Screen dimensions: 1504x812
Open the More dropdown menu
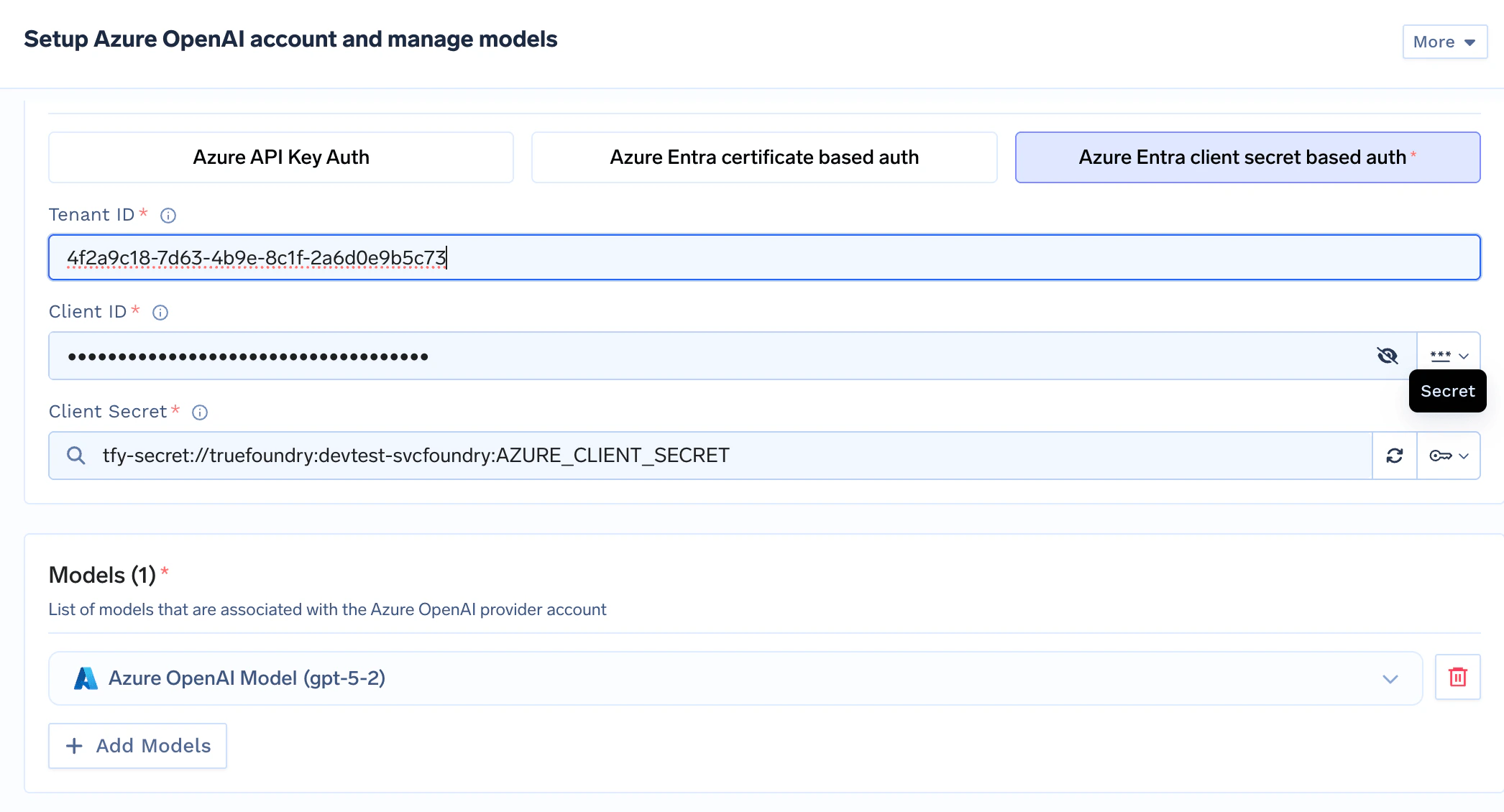[1444, 42]
